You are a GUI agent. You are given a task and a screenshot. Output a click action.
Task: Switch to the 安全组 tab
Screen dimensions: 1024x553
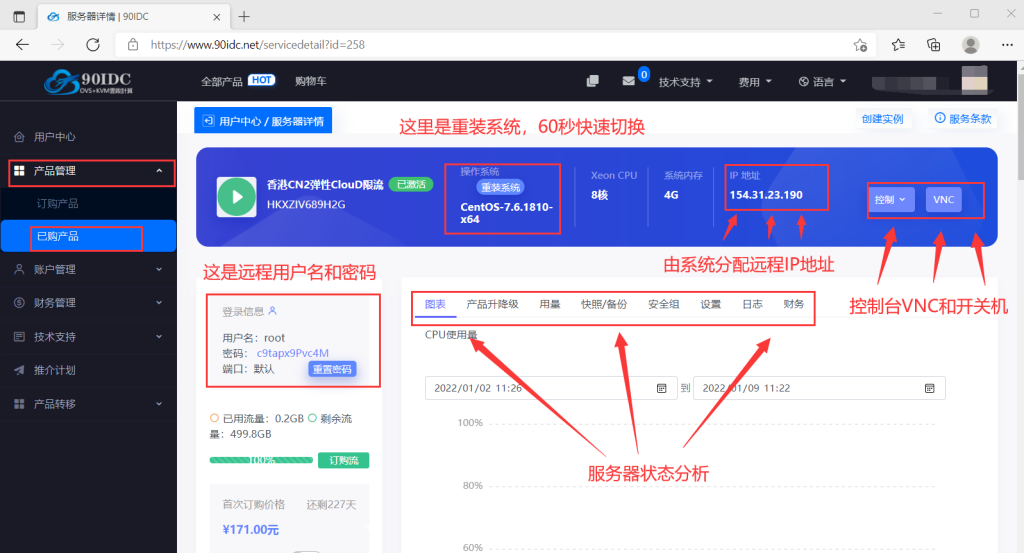664,304
